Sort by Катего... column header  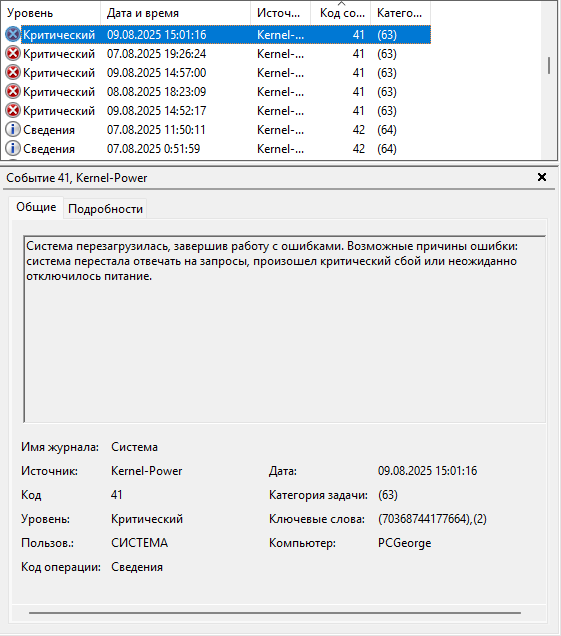pyautogui.click(x=400, y=13)
